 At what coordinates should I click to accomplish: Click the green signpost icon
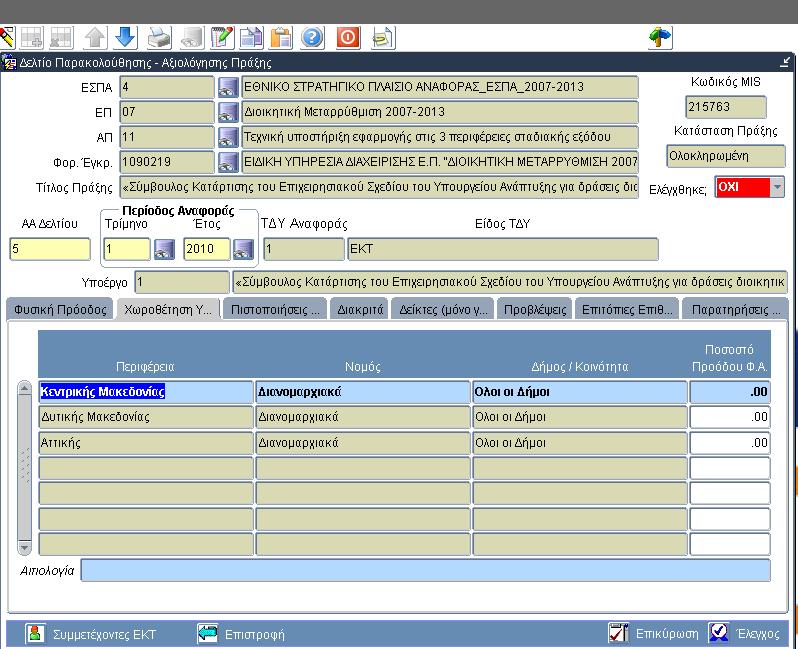(x=660, y=38)
